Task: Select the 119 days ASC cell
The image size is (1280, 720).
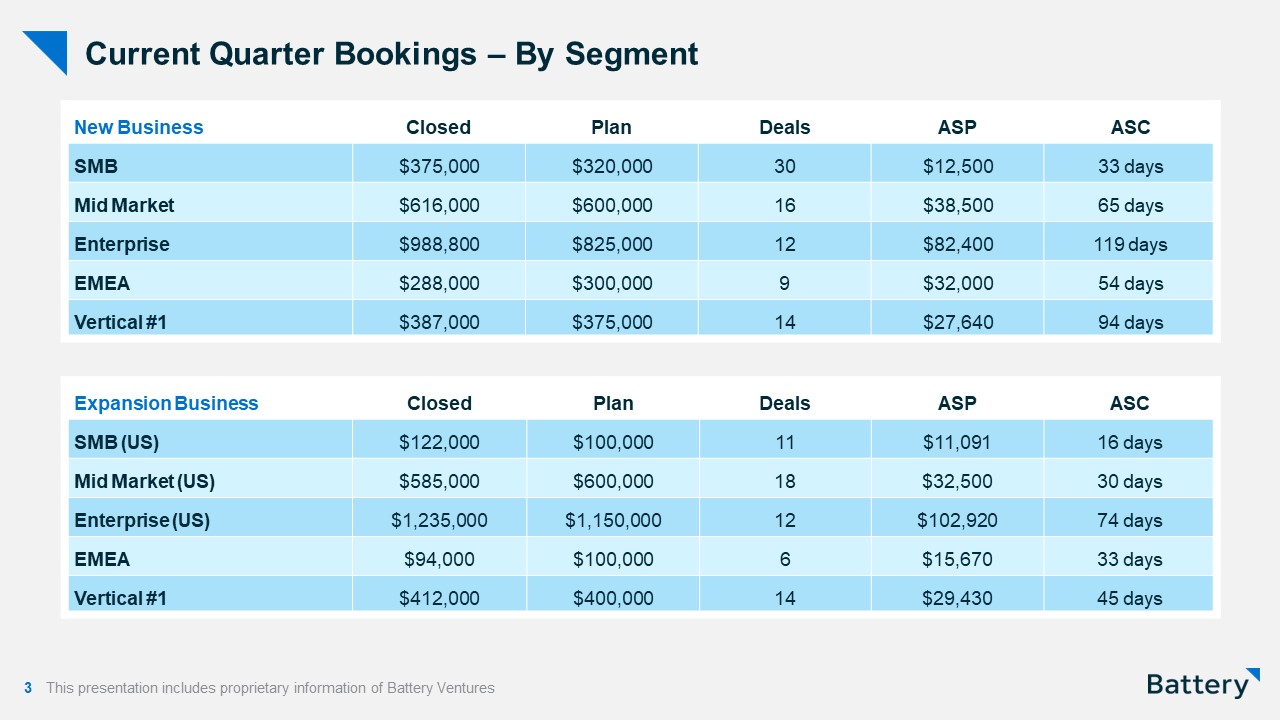Action: click(x=1130, y=244)
